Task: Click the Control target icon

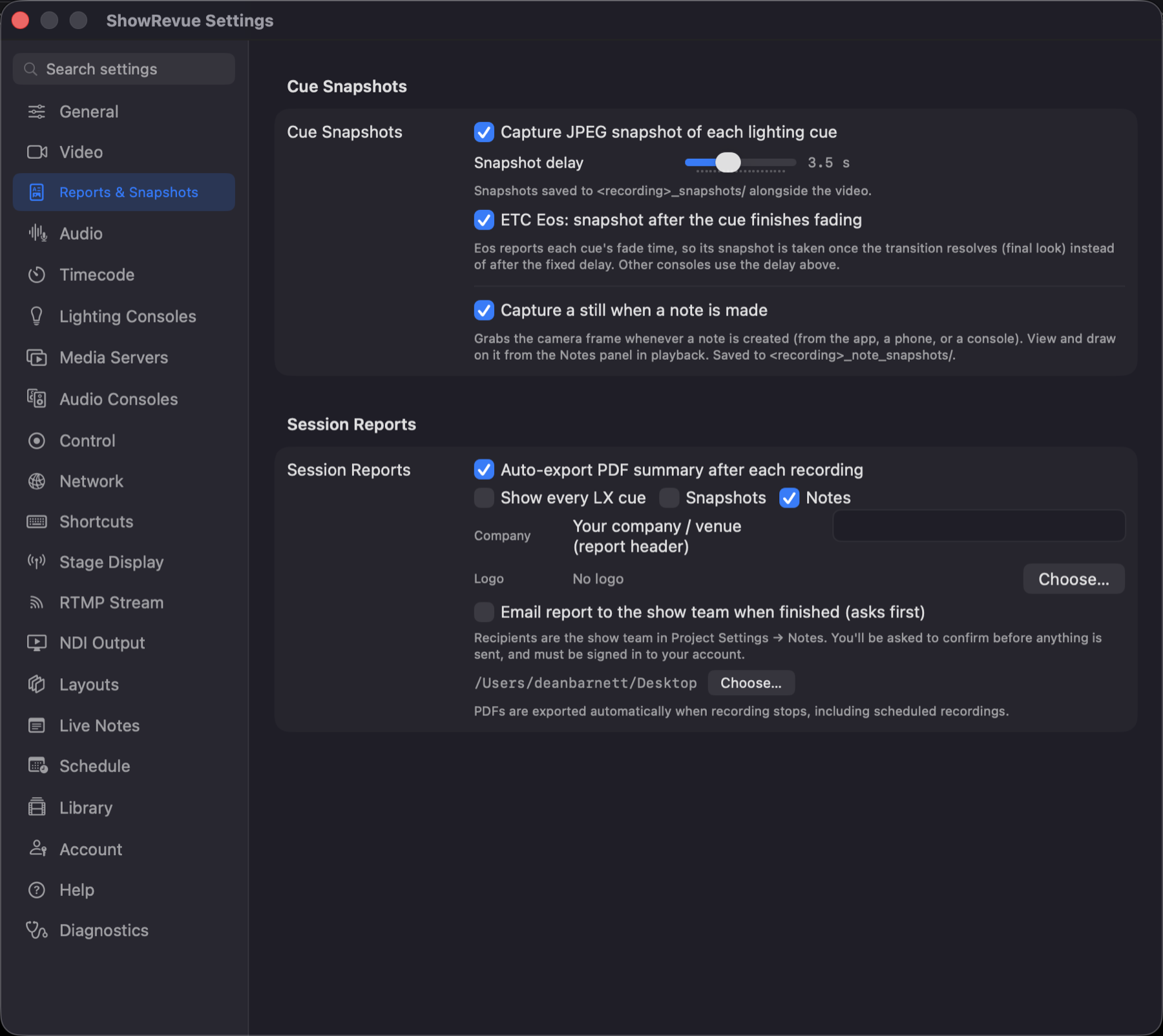Action: (x=37, y=440)
